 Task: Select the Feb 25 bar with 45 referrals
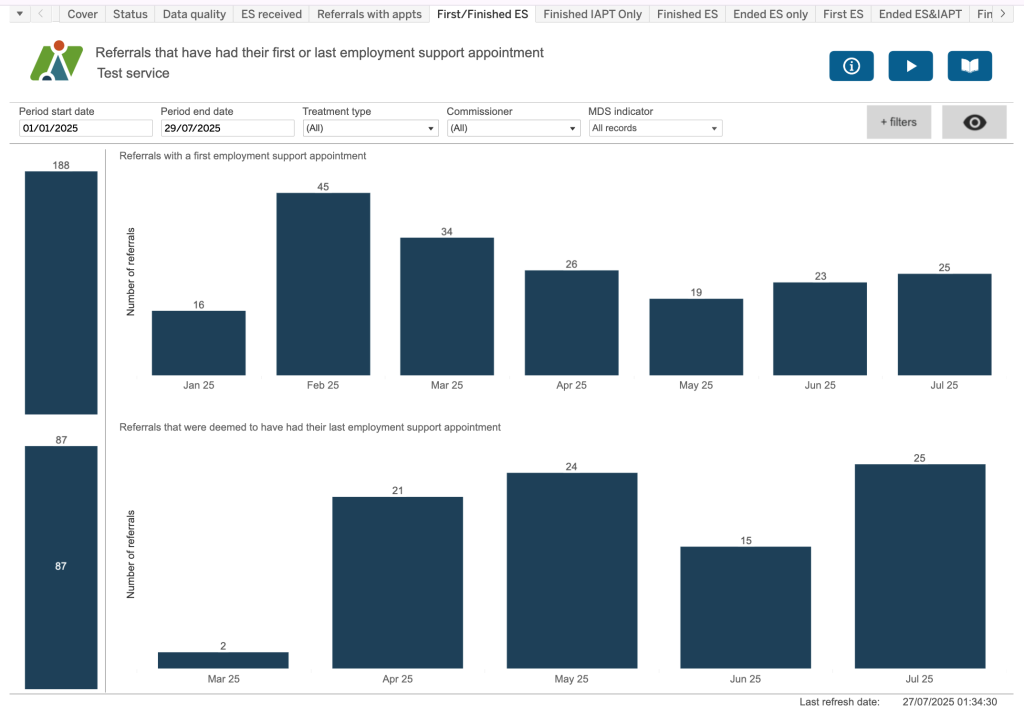[x=323, y=284]
